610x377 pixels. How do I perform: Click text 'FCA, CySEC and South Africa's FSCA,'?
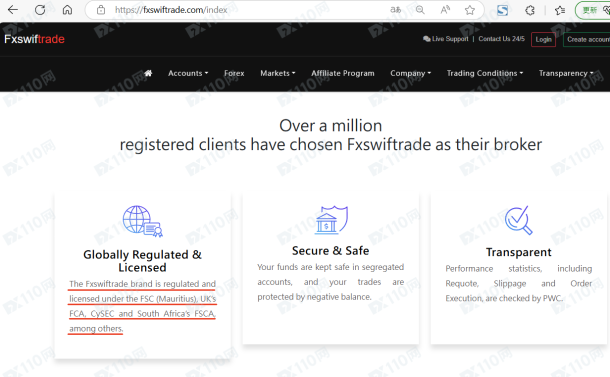142,314
